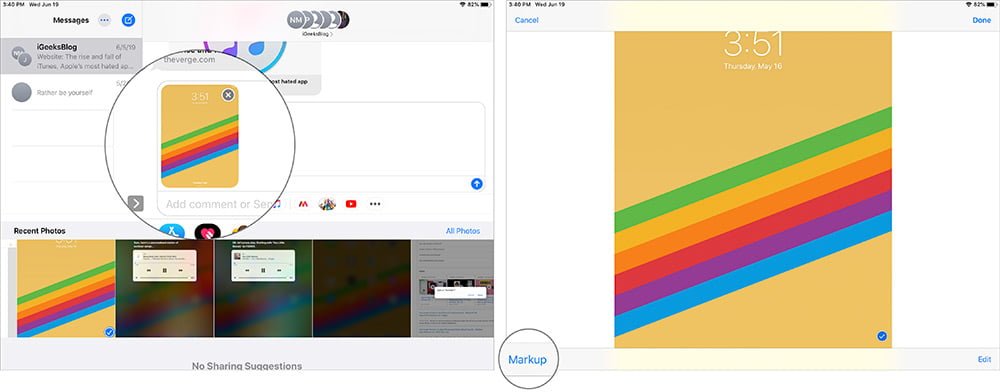Open All Photos link

463,231
